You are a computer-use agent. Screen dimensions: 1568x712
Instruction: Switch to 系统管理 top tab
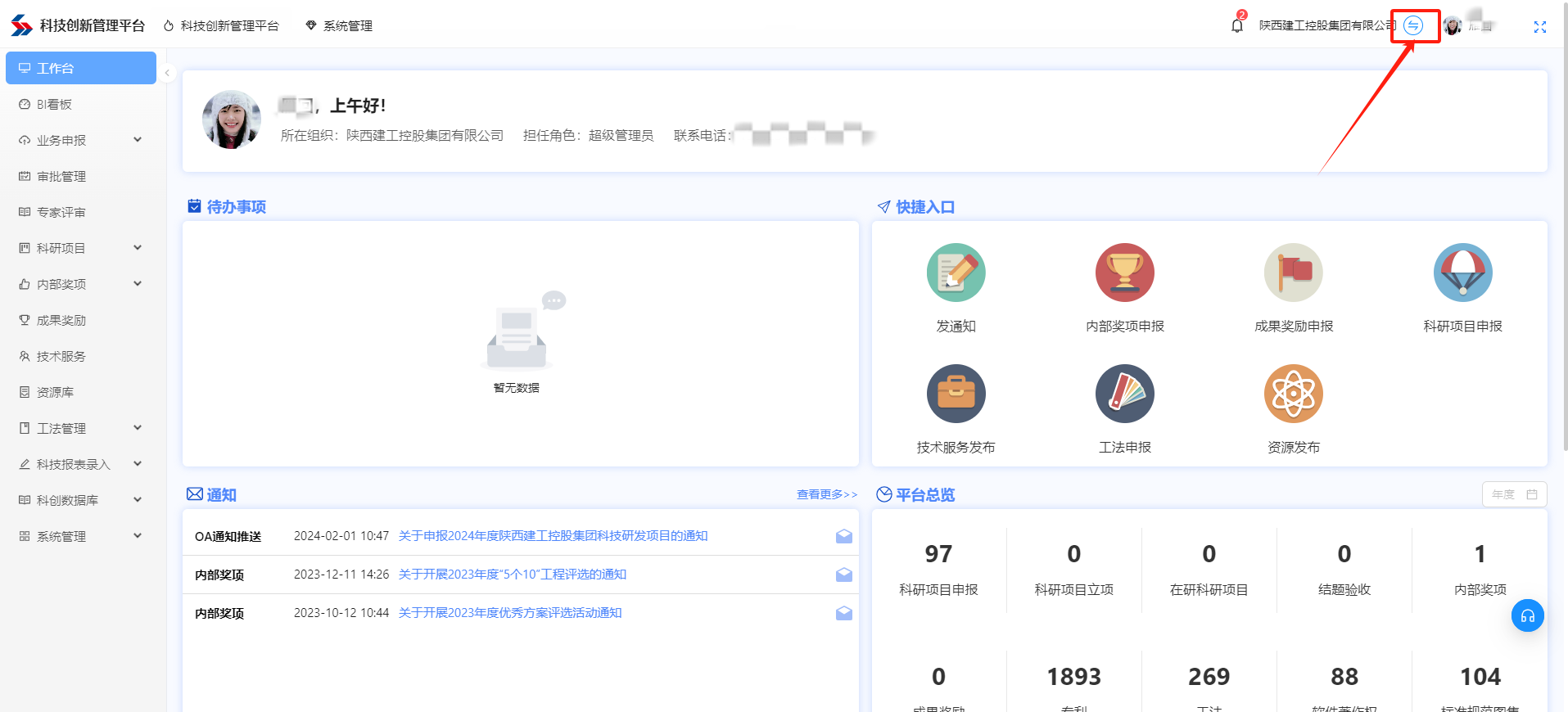tap(339, 26)
